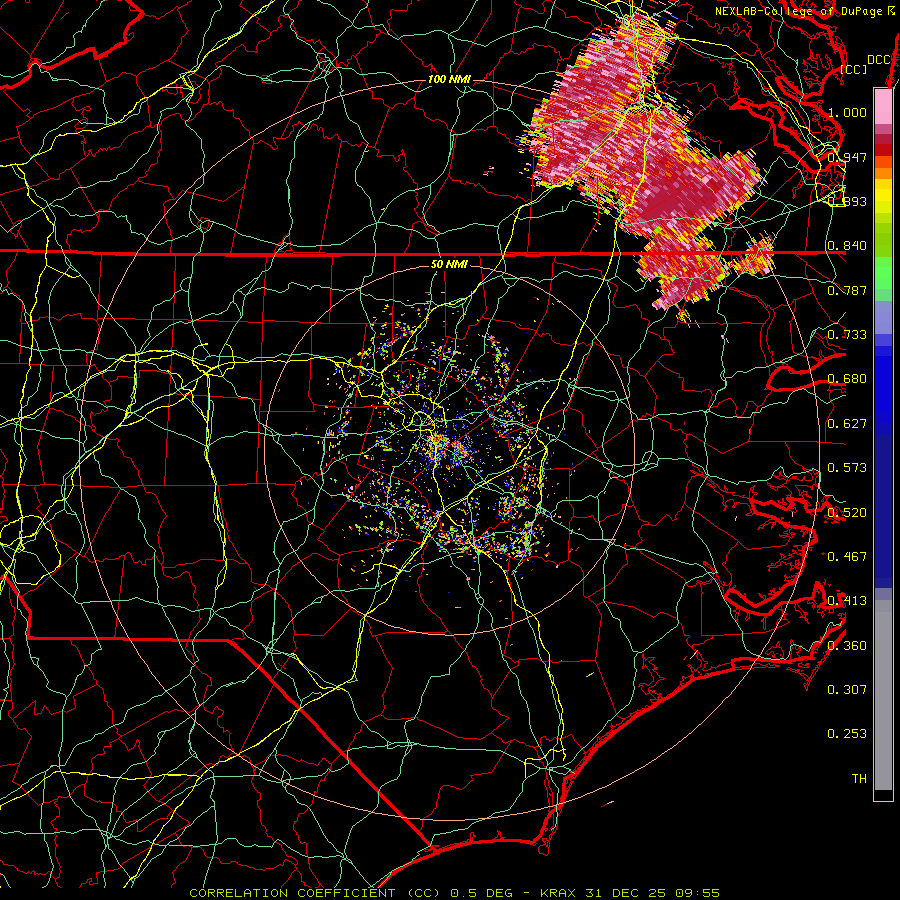The image size is (900, 900).
Task: Click the [CC] units label above the scale
Action: 854,69
